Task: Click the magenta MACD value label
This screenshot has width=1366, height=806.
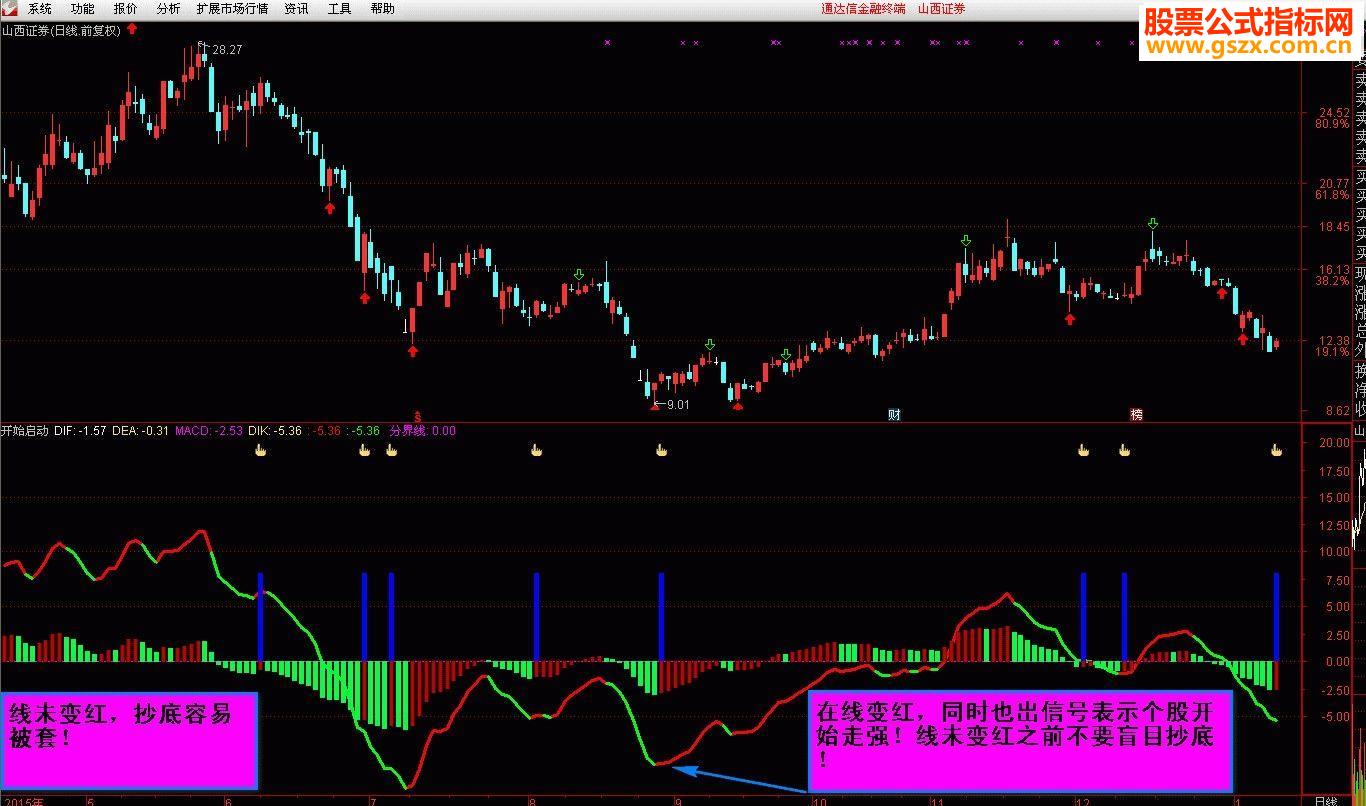Action: [209, 431]
